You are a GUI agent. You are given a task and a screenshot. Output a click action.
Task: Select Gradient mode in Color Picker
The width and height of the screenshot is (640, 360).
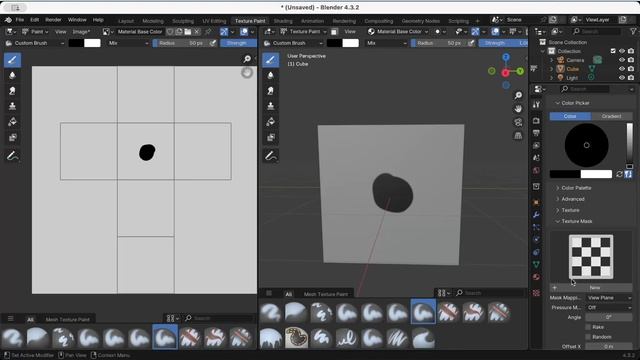point(611,116)
